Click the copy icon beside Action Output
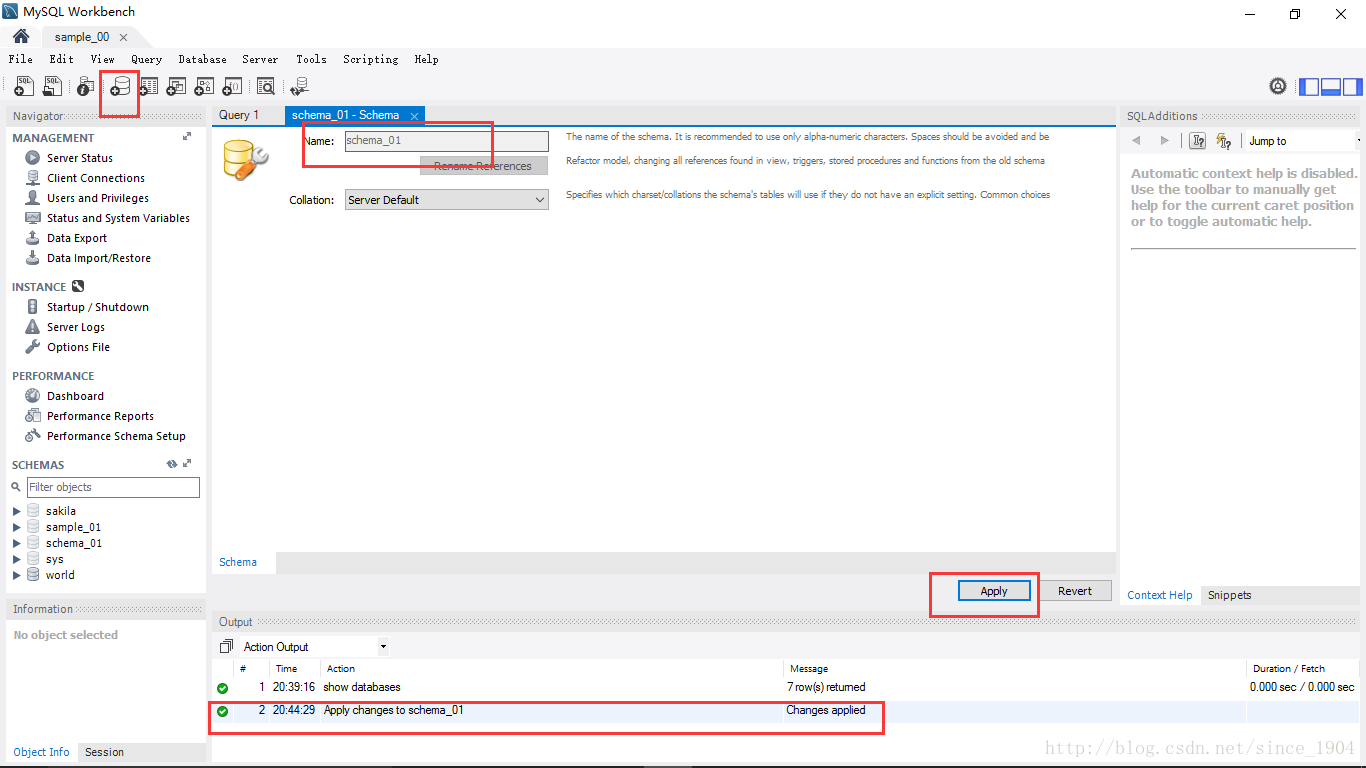Screen dimensions: 1366x768 (226, 647)
